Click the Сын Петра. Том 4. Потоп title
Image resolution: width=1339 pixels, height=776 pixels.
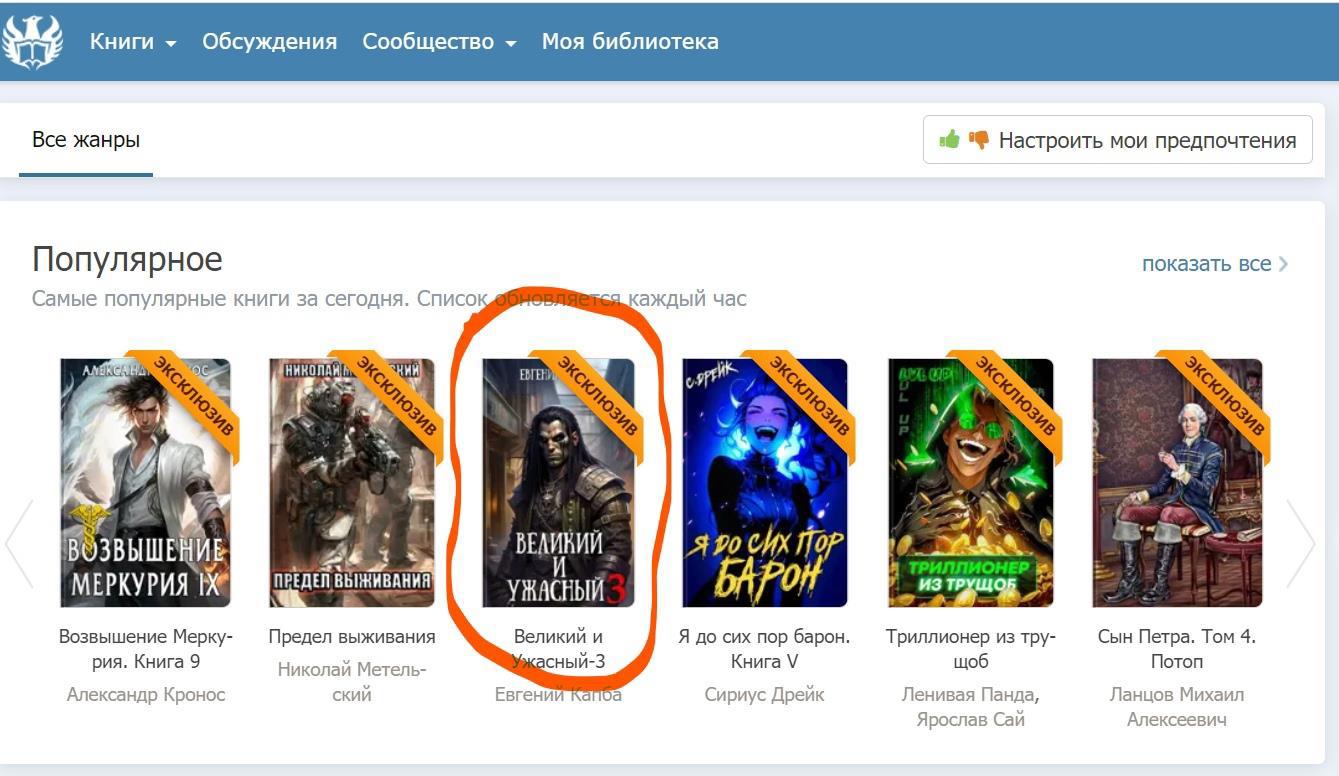[1177, 649]
